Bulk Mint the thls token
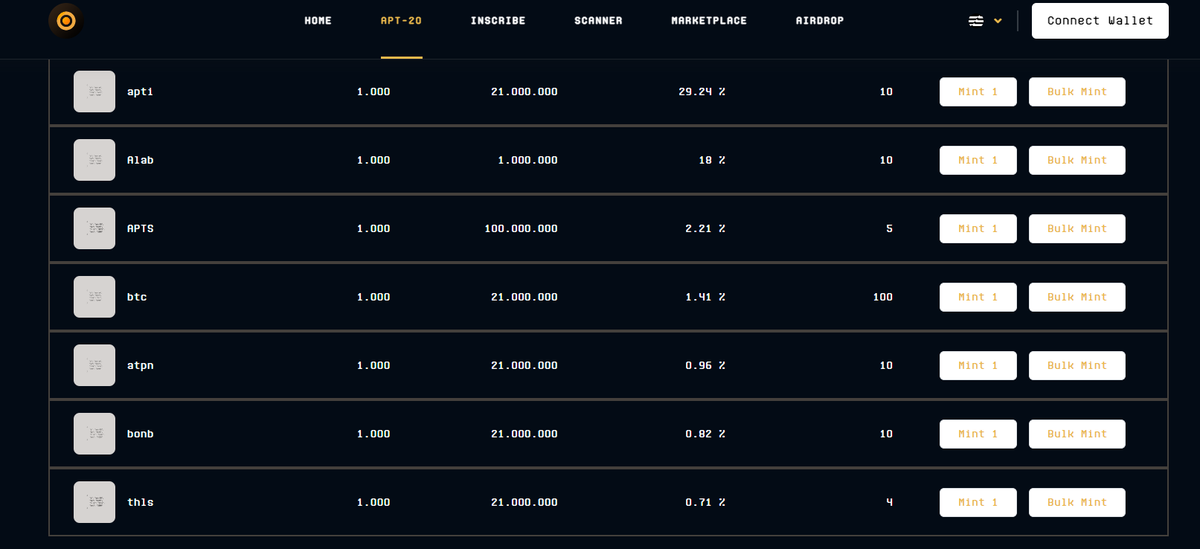 pyautogui.click(x=1077, y=502)
